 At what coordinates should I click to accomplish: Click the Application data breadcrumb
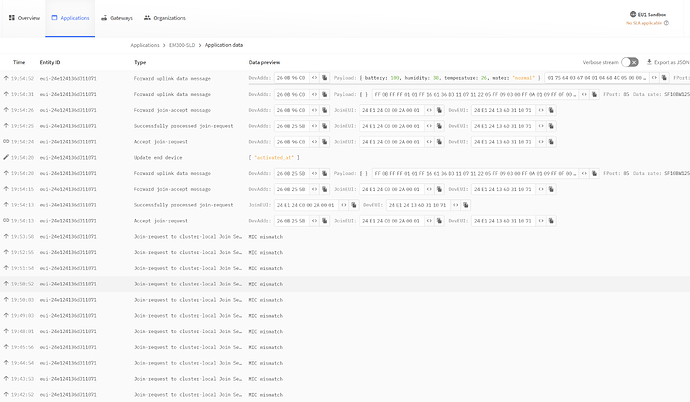(224, 45)
